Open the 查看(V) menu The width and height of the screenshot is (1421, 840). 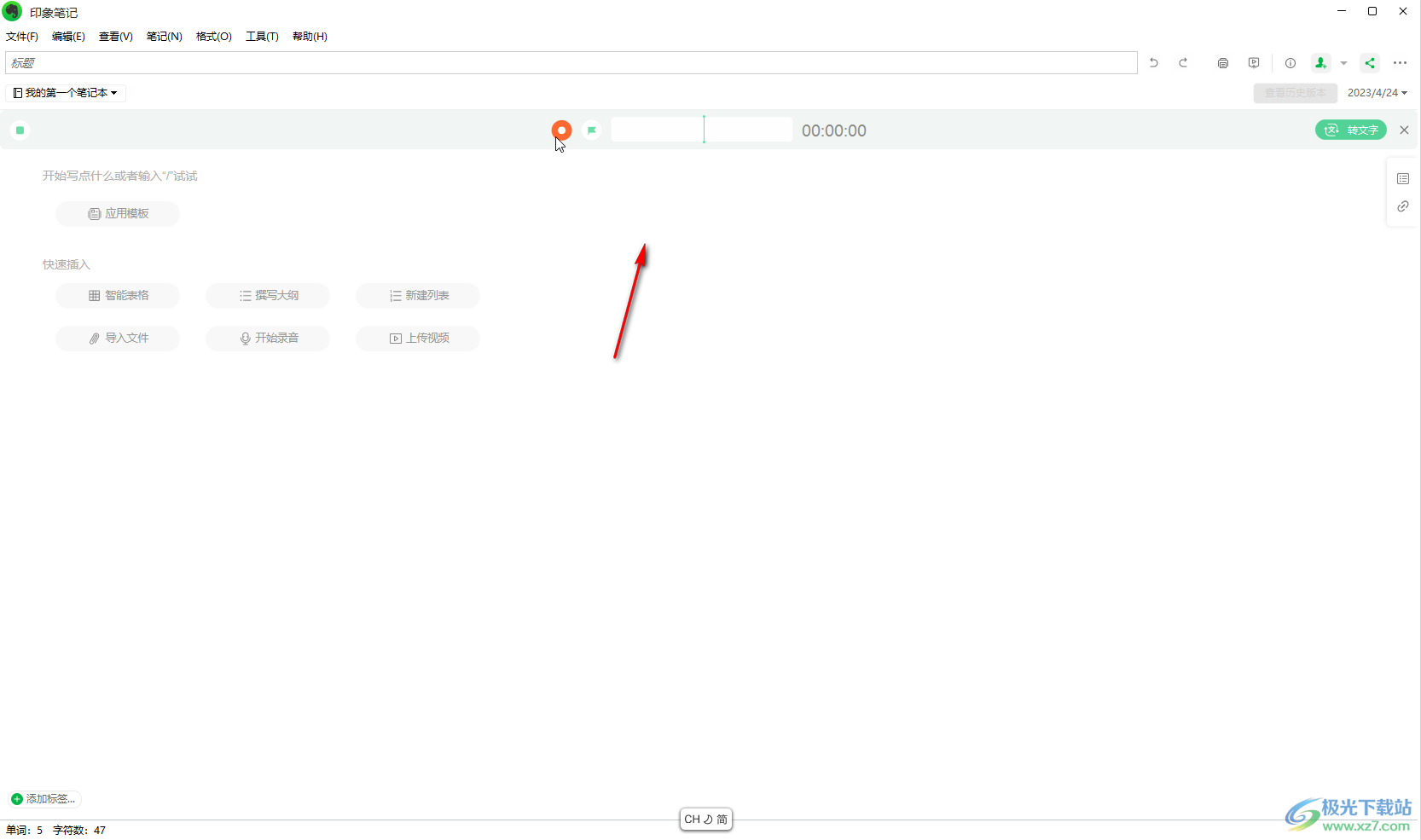pyautogui.click(x=116, y=37)
